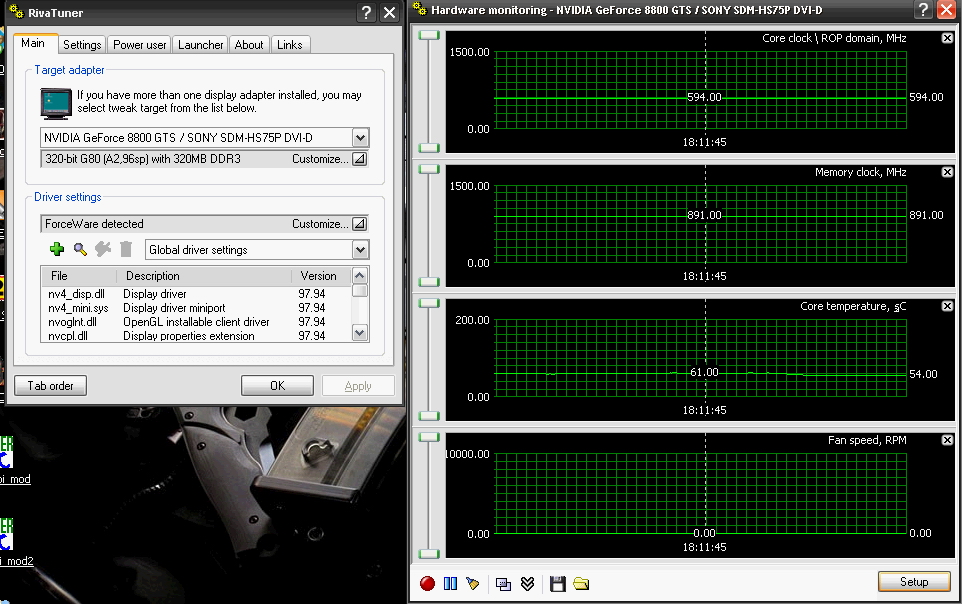
Task: Clear monitoring history with the broom icon
Action: coord(472,583)
